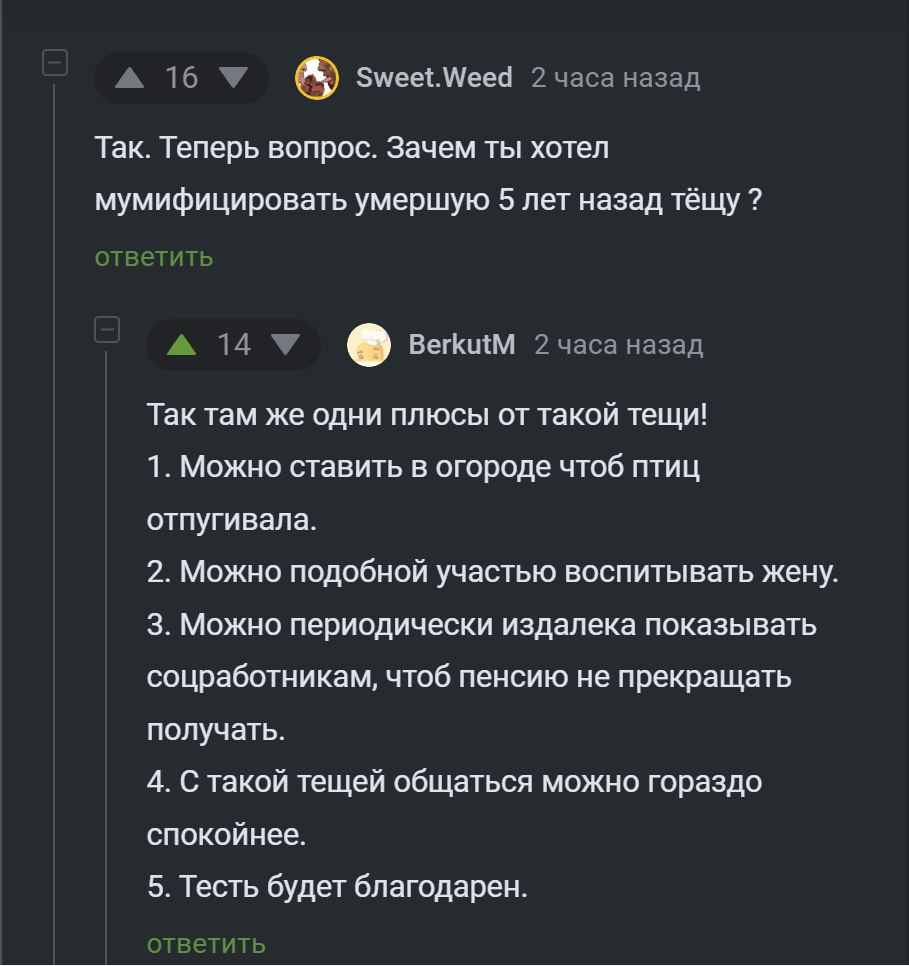This screenshot has height=966, width=909.
Task: Click the "2 часа назад" timestamp next to Sweet.Weed
Action: [x=615, y=78]
